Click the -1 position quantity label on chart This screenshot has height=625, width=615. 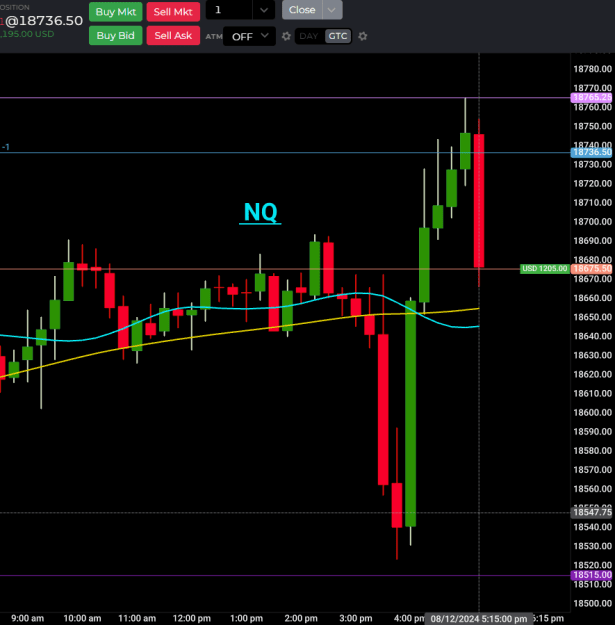point(6,147)
